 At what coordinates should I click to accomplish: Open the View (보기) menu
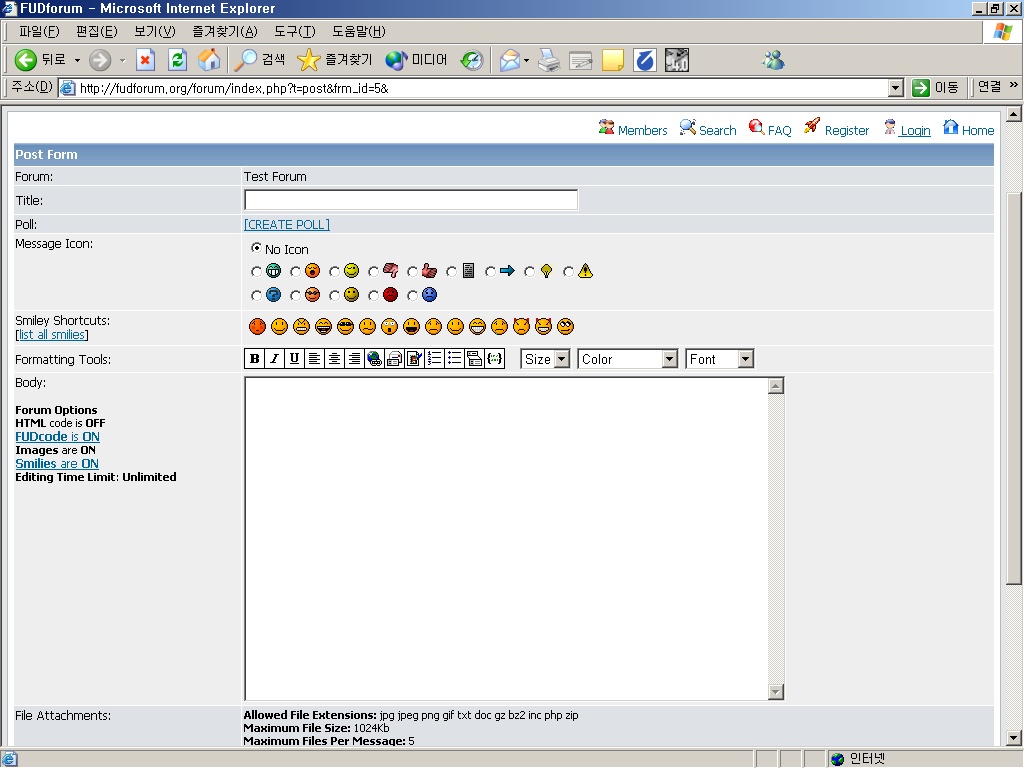click(155, 31)
